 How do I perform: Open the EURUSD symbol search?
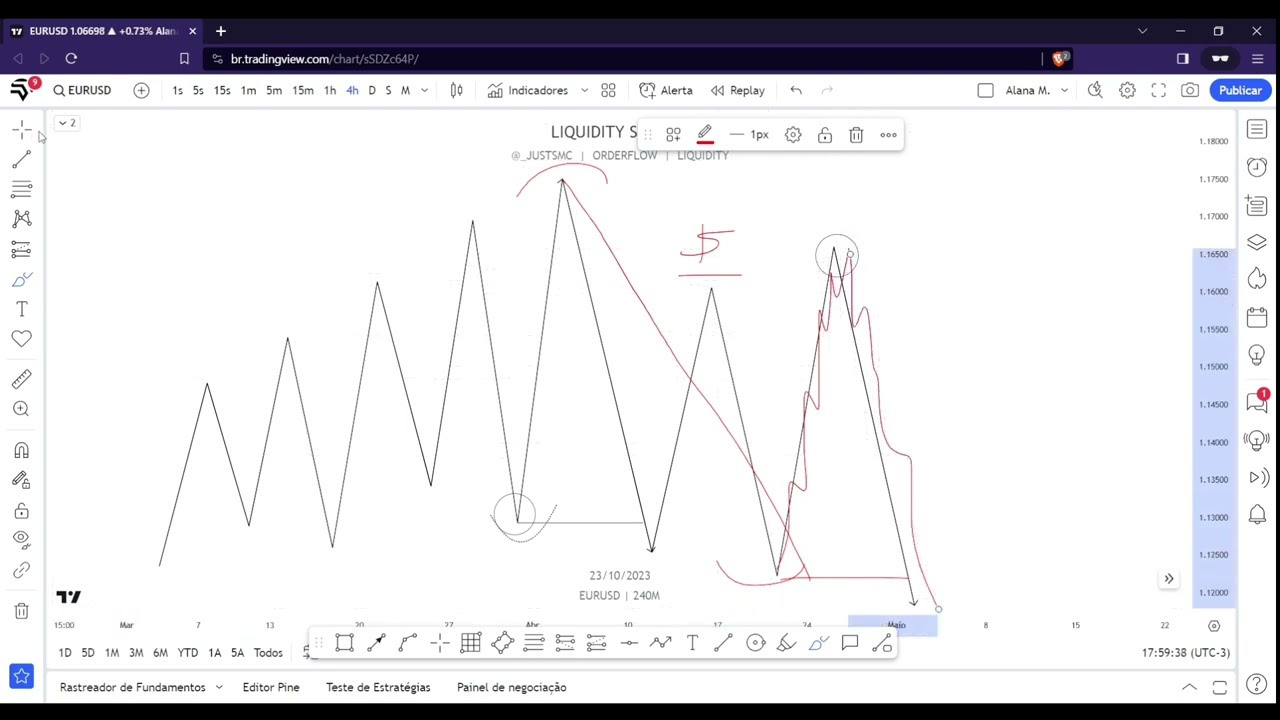coord(82,90)
